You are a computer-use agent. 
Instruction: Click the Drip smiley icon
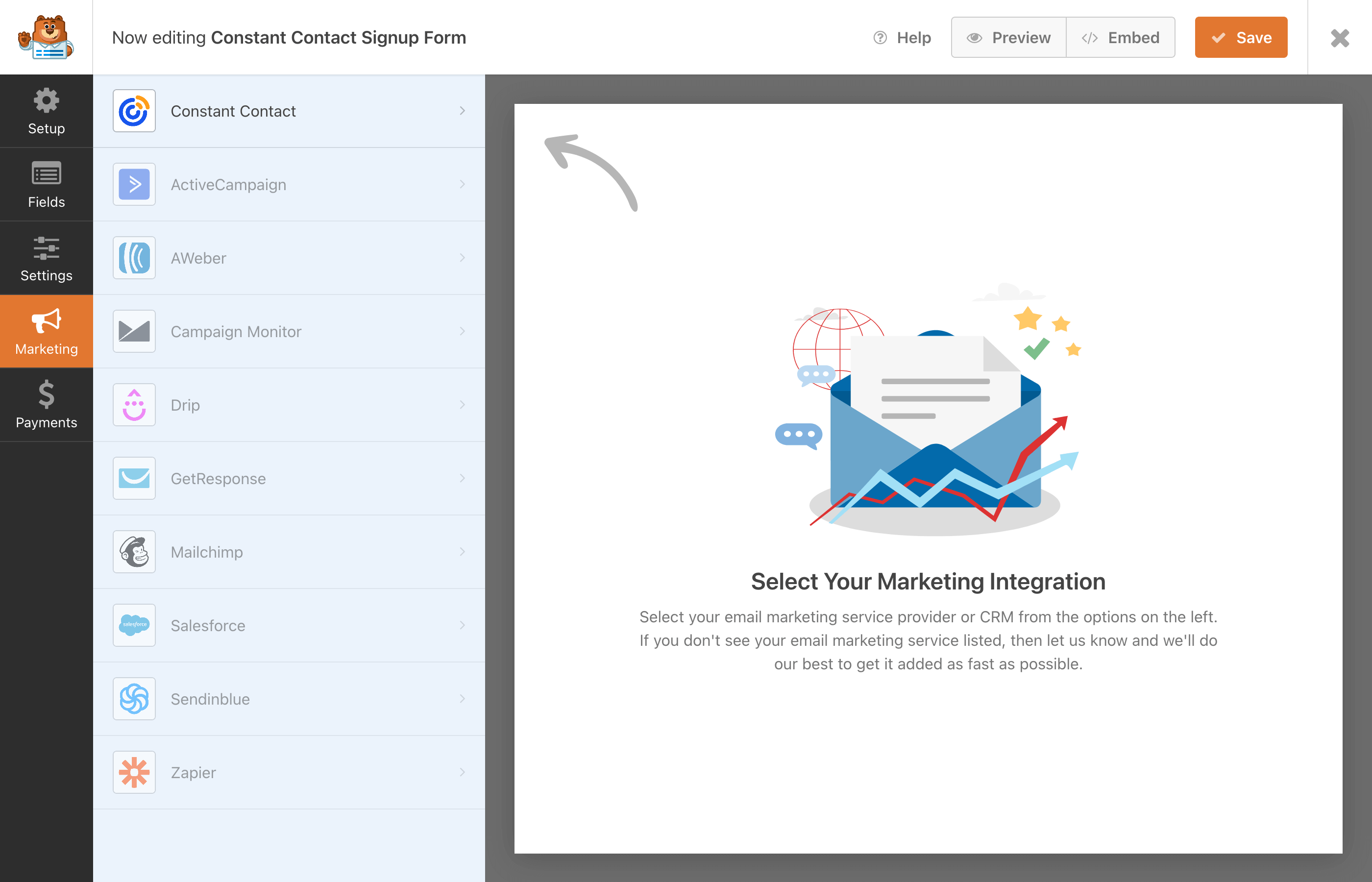tap(134, 405)
